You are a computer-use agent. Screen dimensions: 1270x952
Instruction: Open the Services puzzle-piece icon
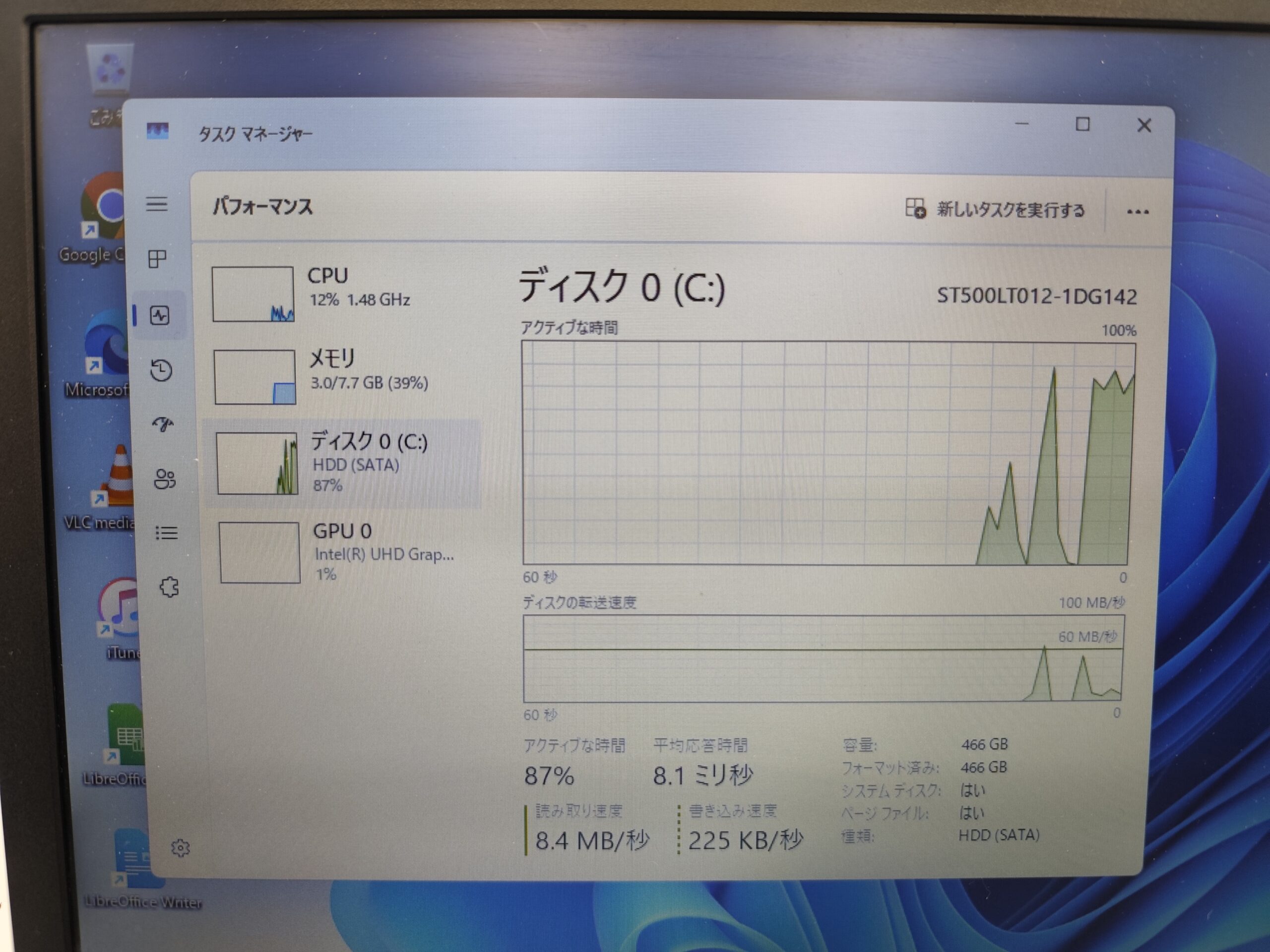pos(169,587)
